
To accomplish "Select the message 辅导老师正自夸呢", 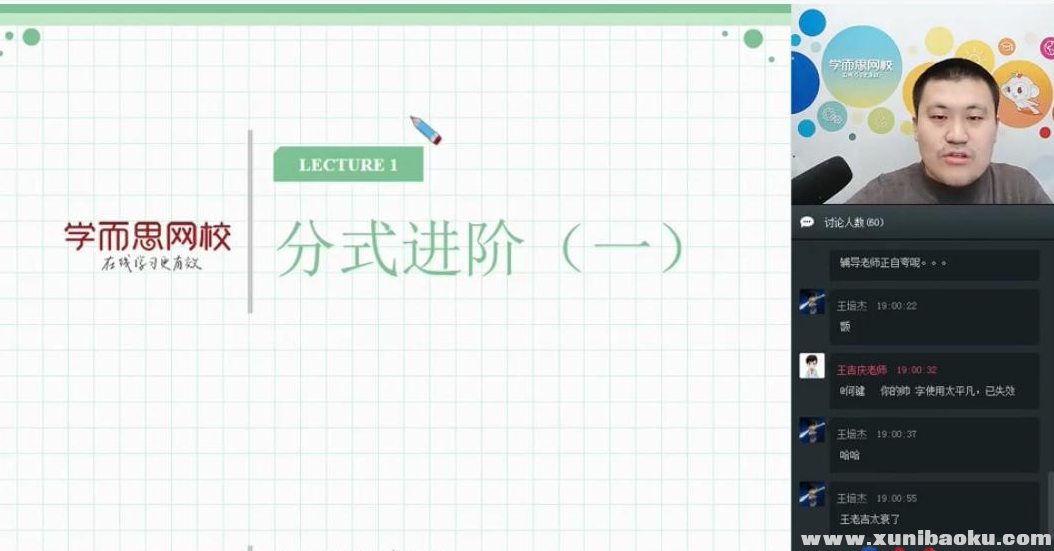I will (x=893, y=263).
